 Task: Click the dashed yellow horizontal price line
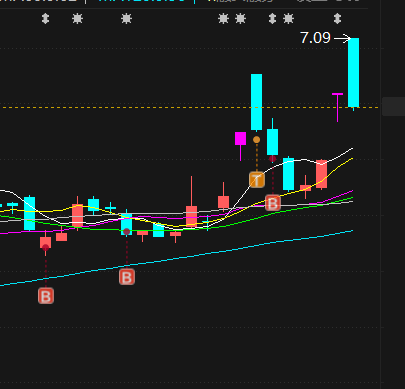[x=189, y=107]
